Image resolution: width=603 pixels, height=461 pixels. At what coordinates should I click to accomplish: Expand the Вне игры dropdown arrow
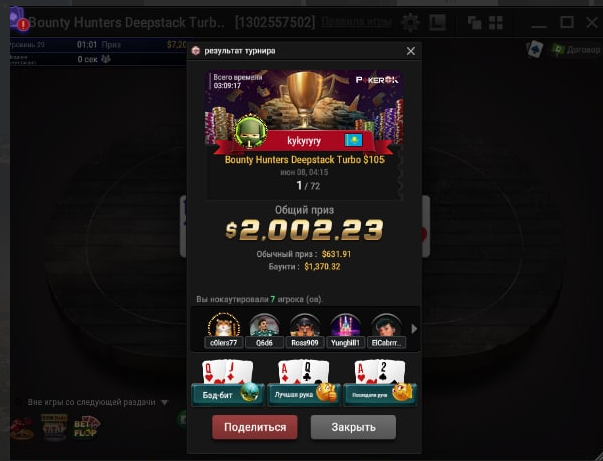pos(165,403)
